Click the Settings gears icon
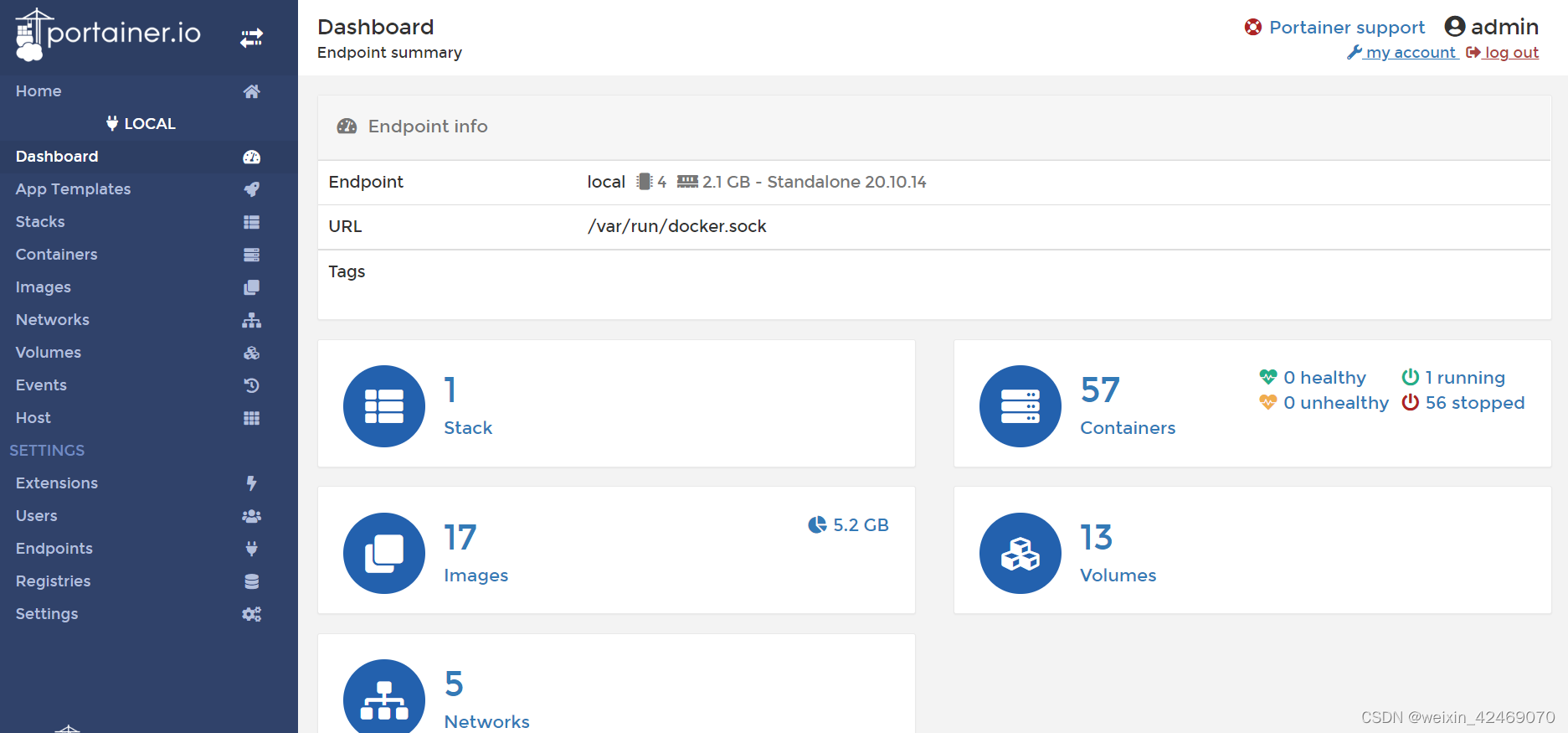 251,614
